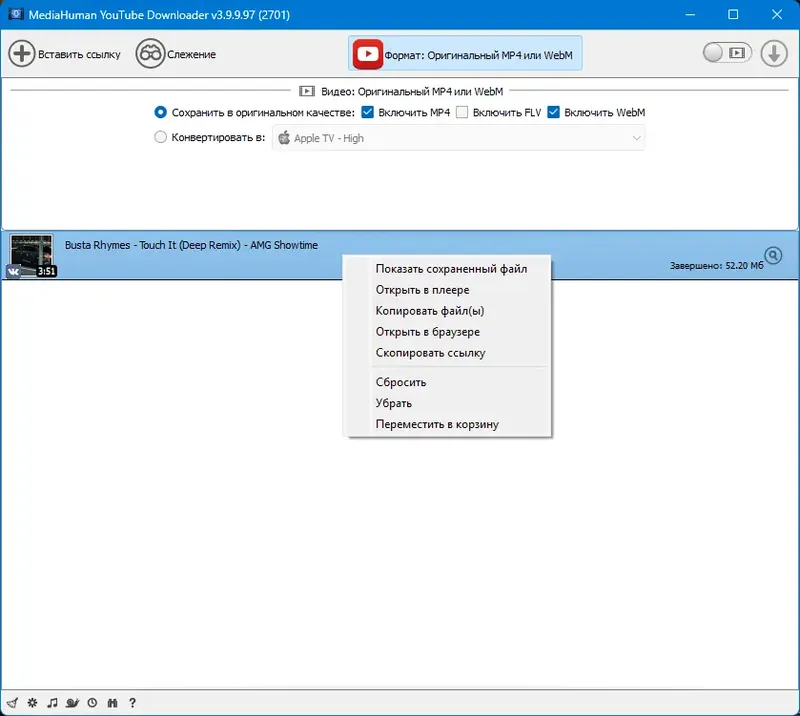Viewport: 800px width, 716px height.
Task: Start all downloads with the arrow icon
Action: tap(774, 53)
